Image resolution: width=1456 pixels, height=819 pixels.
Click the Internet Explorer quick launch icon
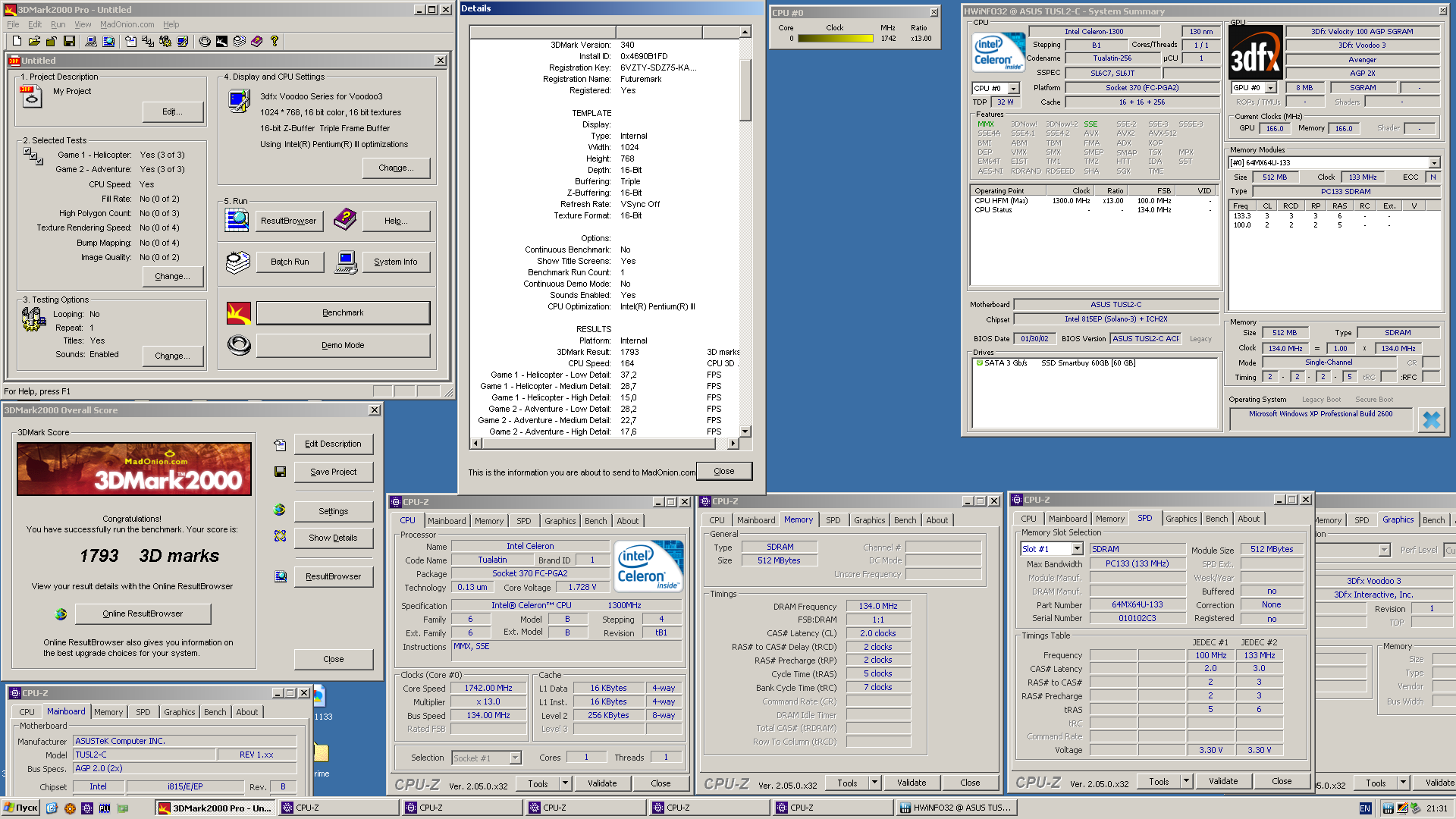pos(52,808)
